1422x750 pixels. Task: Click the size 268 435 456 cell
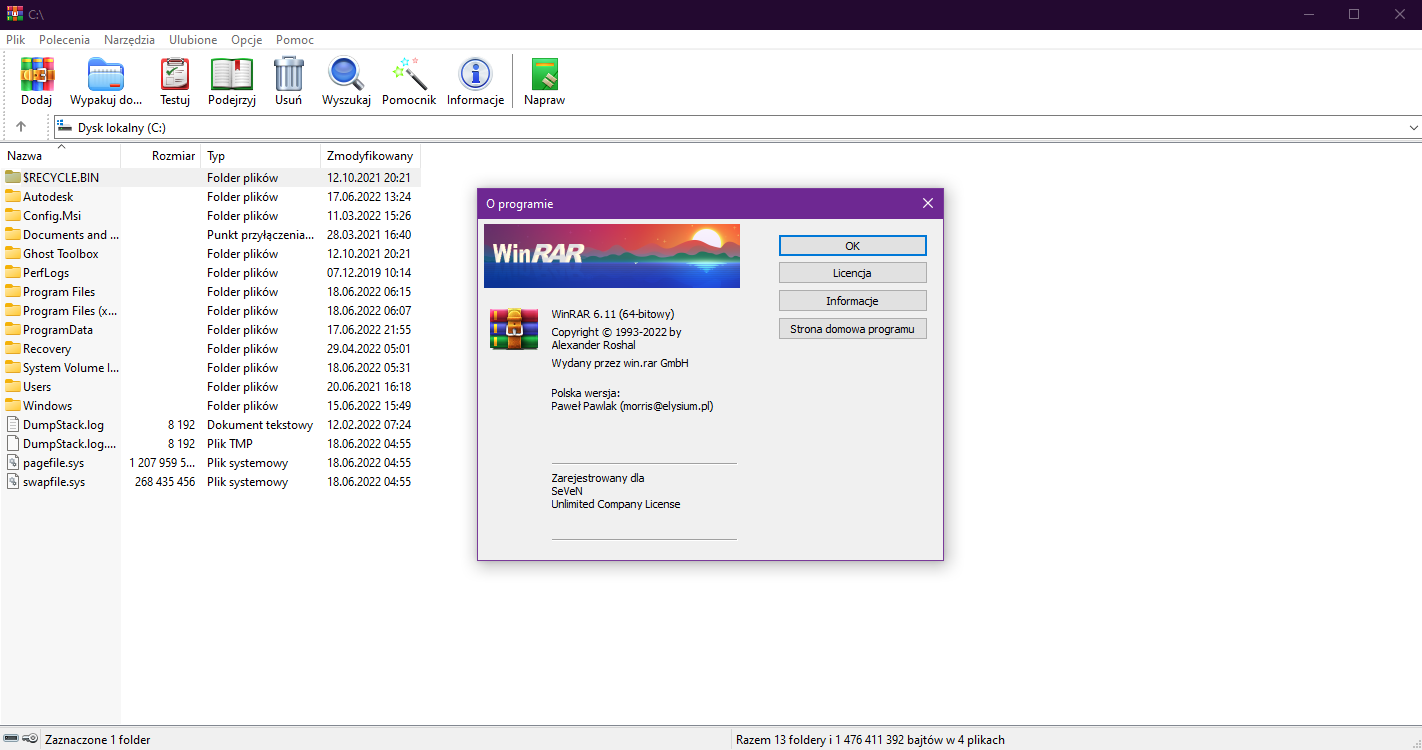coord(165,482)
